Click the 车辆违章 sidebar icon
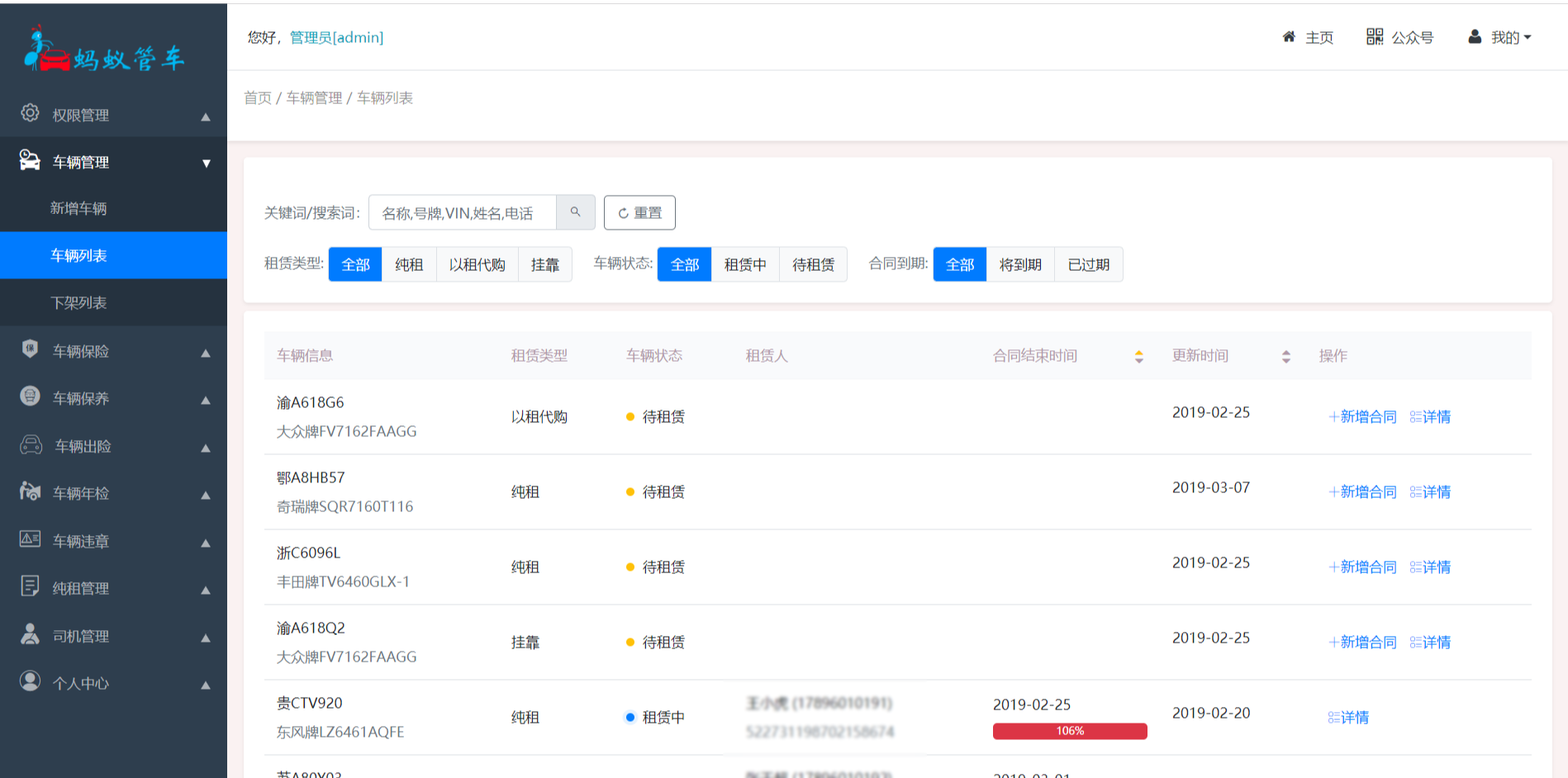The width and height of the screenshot is (1568, 778). [30, 538]
